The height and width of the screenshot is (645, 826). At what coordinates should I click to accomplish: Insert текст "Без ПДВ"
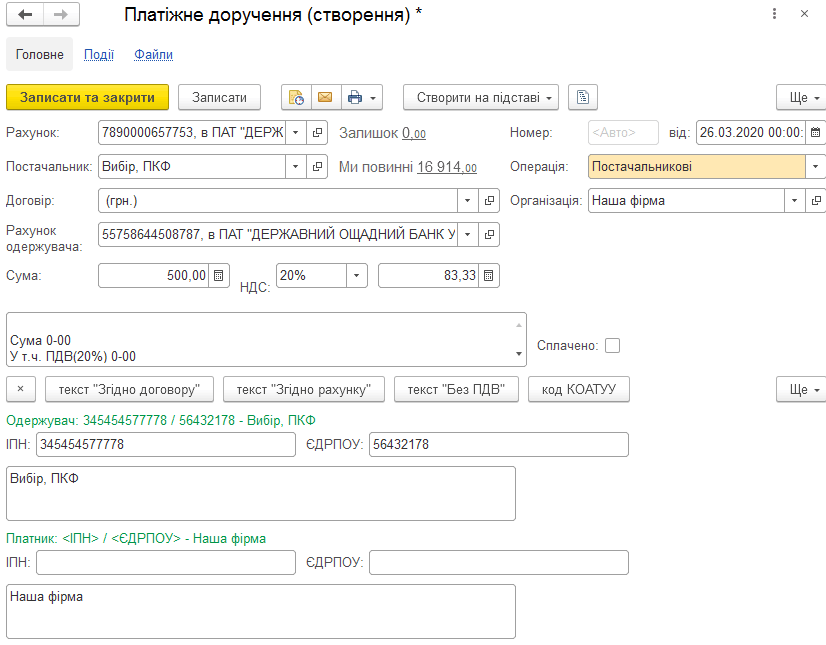[x=456, y=389]
